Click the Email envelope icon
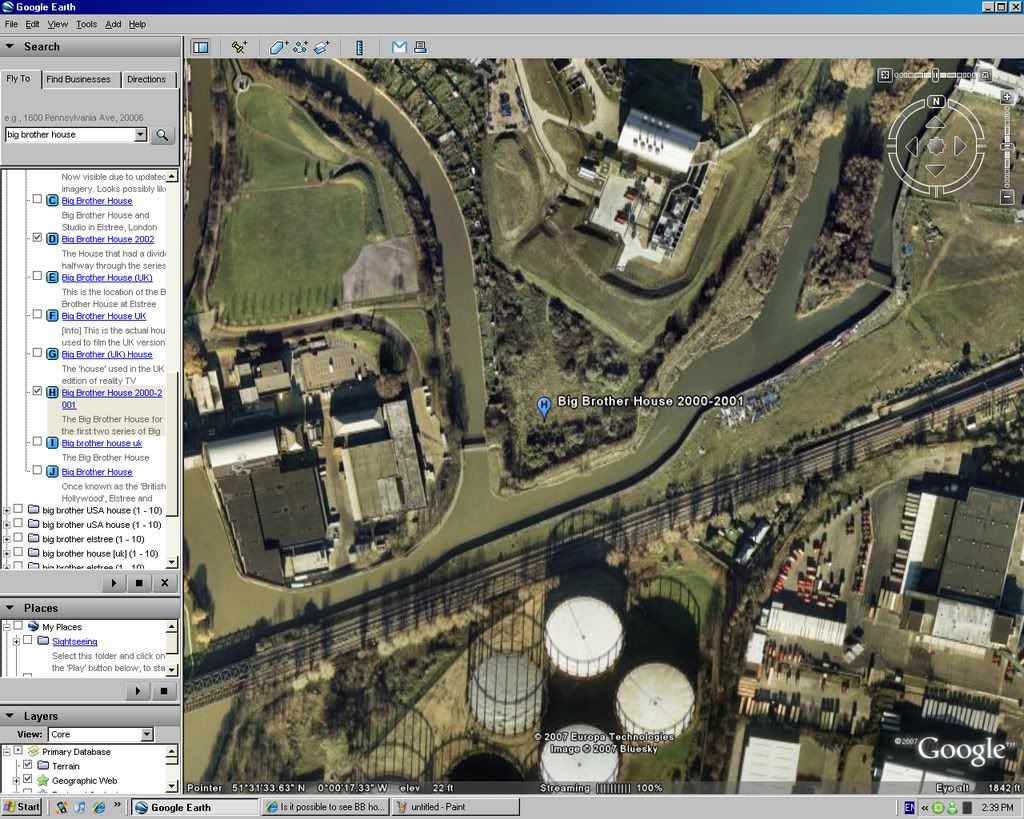This screenshot has width=1024, height=819. point(399,47)
